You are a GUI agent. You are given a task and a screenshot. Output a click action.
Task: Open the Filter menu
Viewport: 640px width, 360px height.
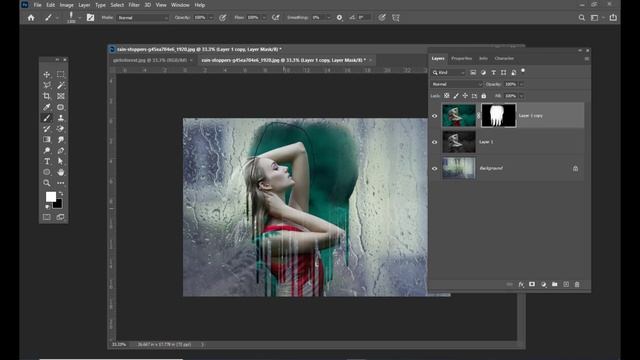pos(134,5)
